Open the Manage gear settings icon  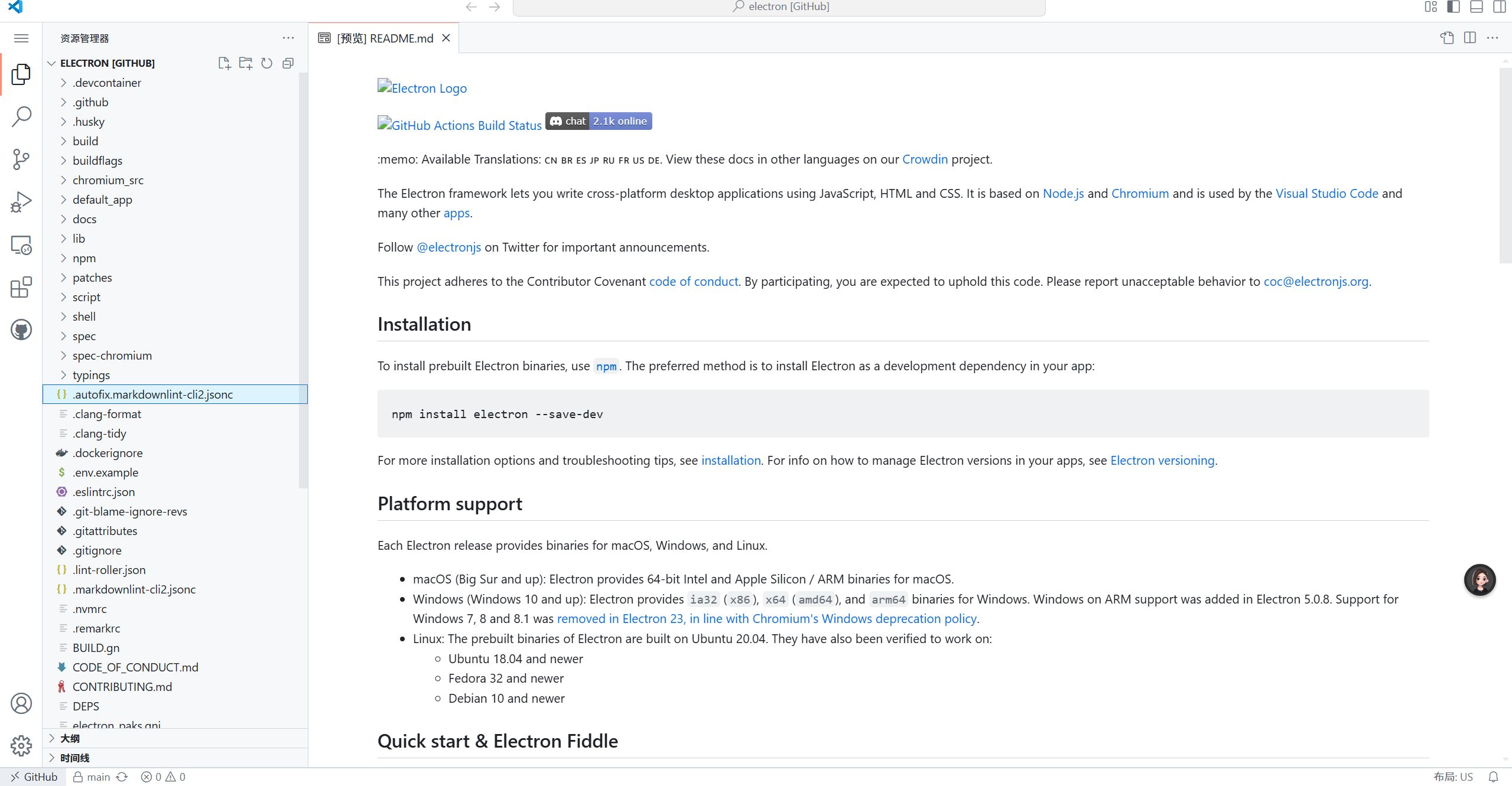21,746
